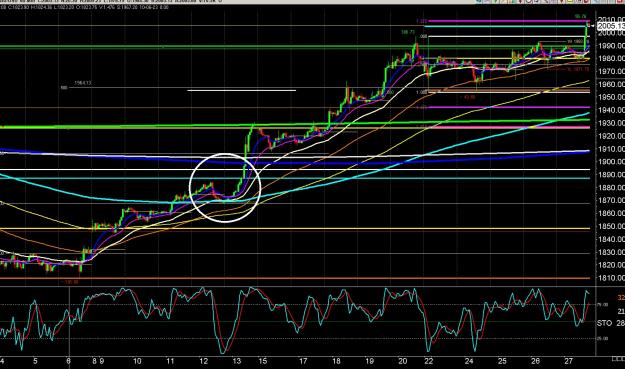Screen dimensions: 625x369
Task: Click date 24 on the time axis
Action: (x=469, y=361)
